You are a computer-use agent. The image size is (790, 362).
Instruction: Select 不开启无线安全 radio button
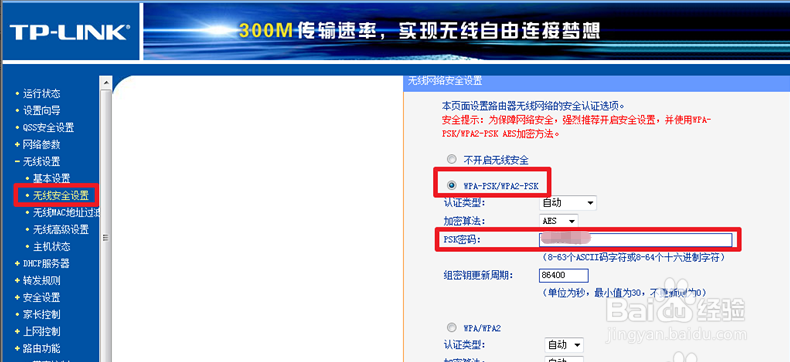click(451, 160)
